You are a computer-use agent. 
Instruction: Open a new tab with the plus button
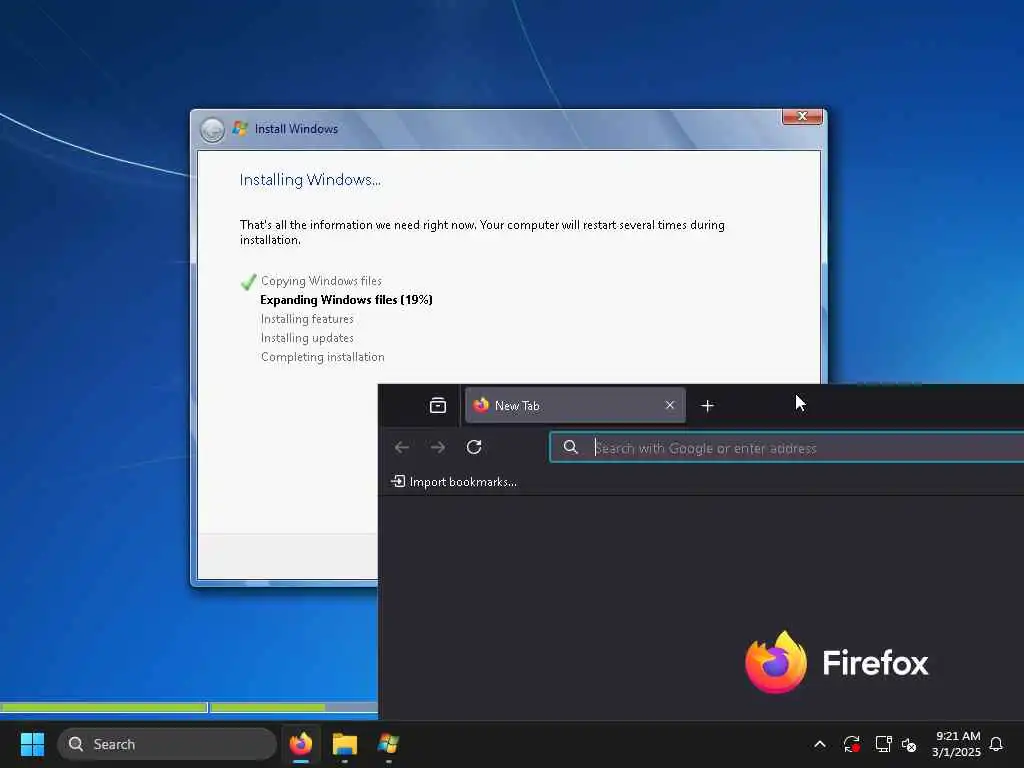point(707,406)
